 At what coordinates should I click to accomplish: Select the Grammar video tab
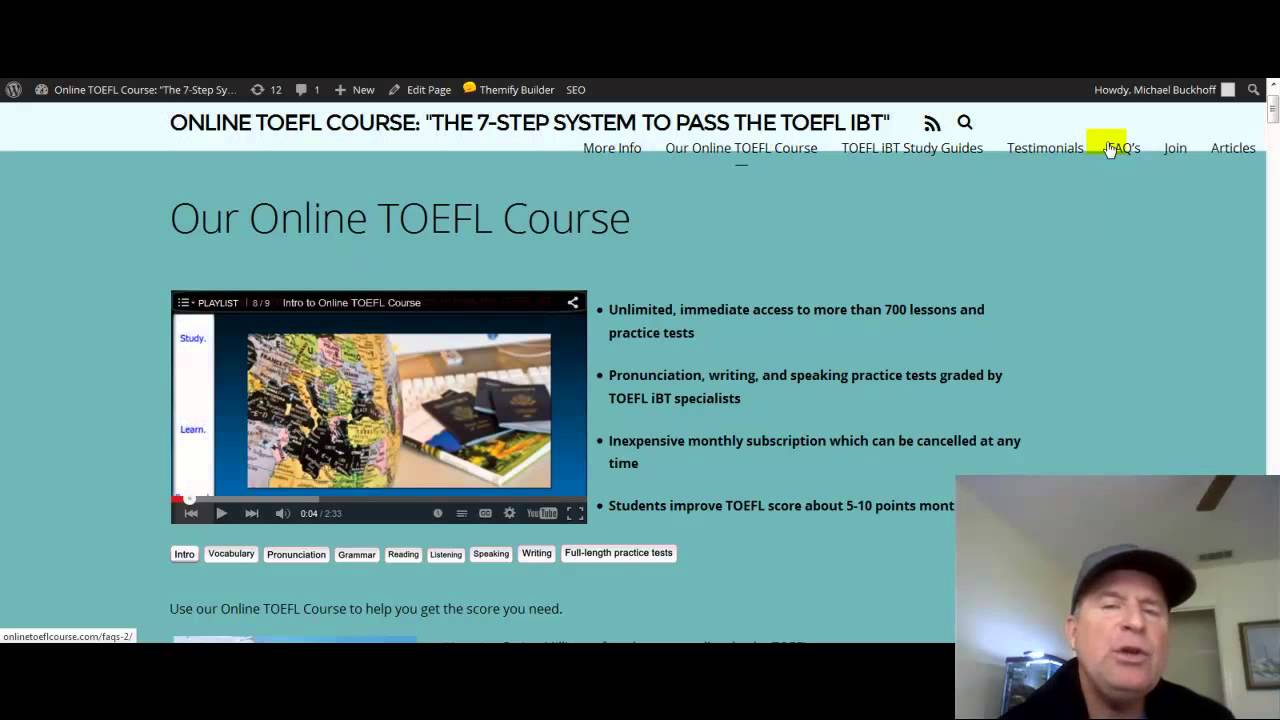356,554
